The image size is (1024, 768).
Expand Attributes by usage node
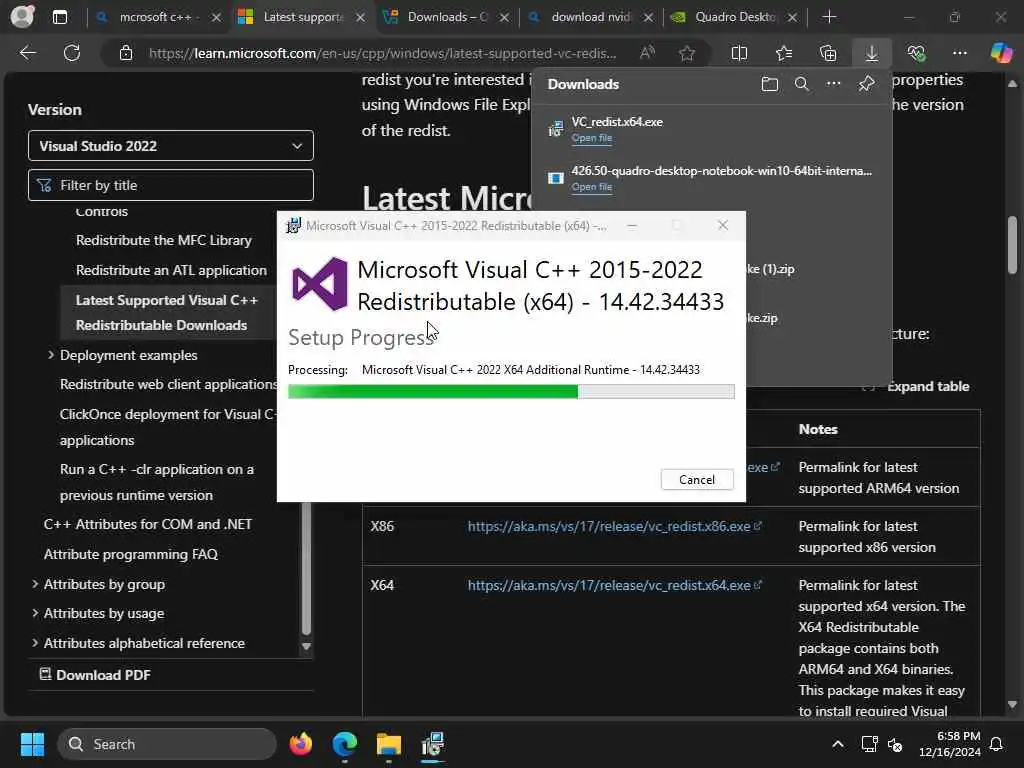[x=35, y=613]
